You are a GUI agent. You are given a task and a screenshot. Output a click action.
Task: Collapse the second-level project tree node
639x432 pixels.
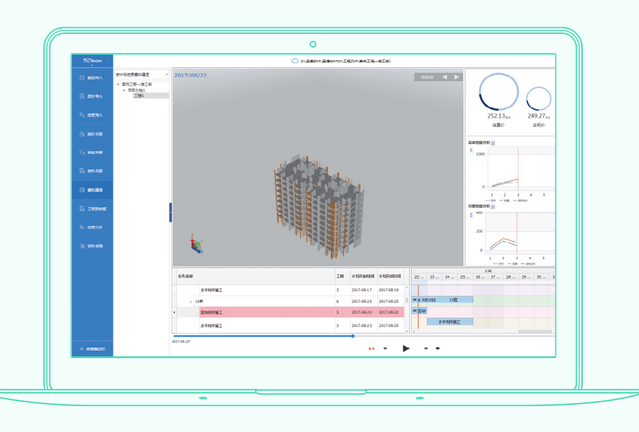pyautogui.click(x=124, y=90)
